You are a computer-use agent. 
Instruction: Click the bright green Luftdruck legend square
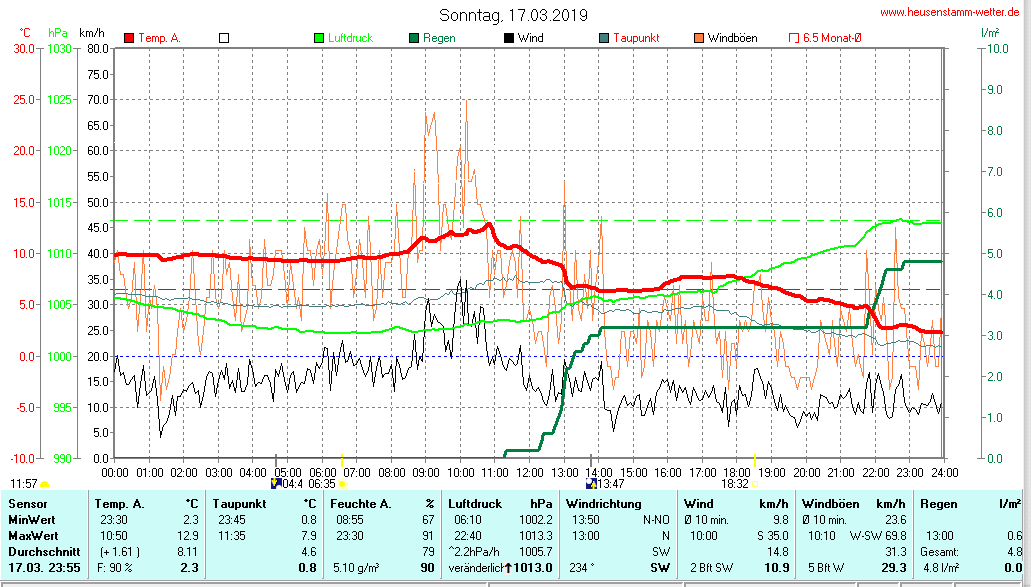(320, 38)
